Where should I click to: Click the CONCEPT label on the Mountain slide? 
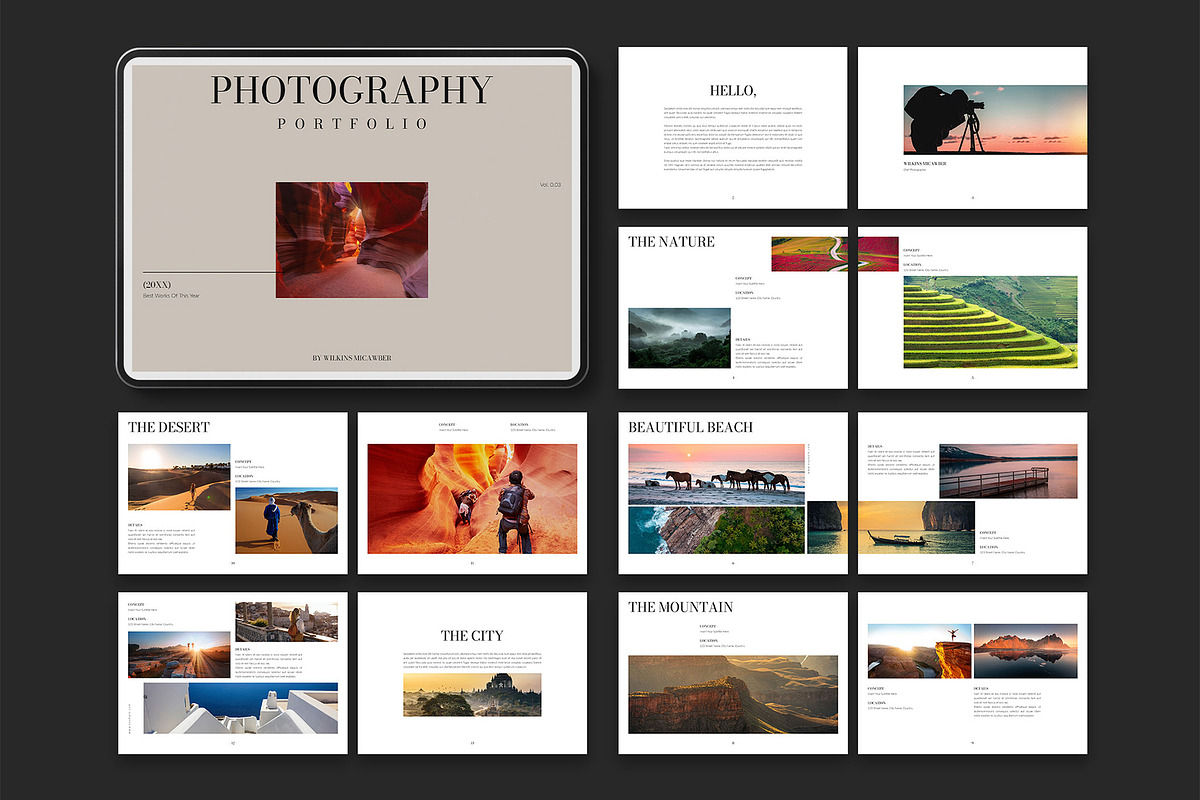coord(708,627)
